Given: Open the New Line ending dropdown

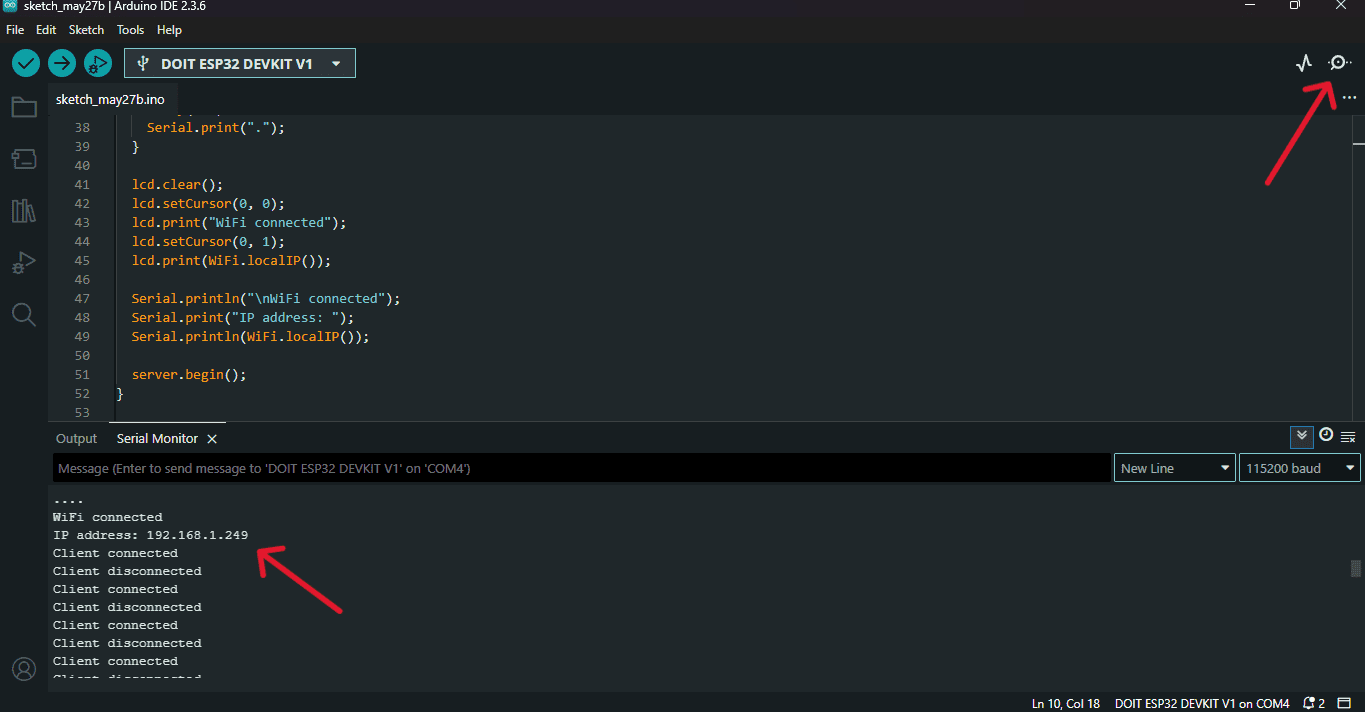Looking at the screenshot, I should click(1175, 468).
